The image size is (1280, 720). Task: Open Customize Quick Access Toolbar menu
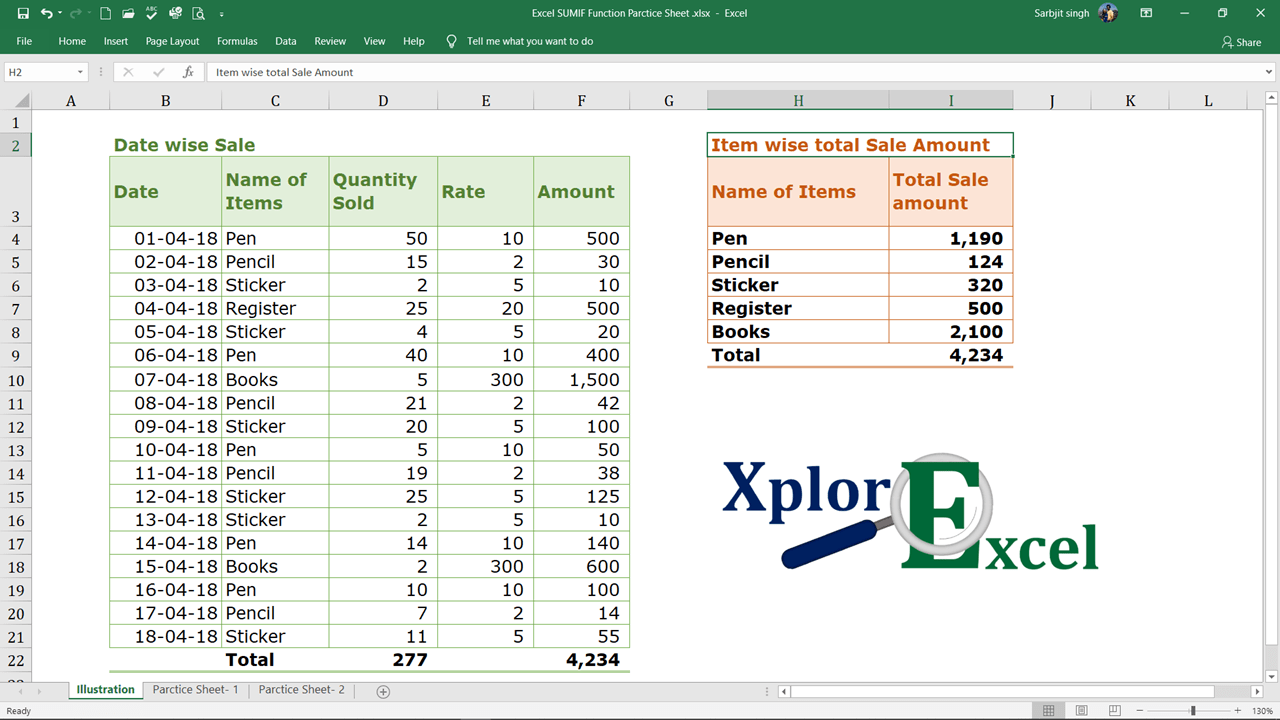[x=220, y=13]
